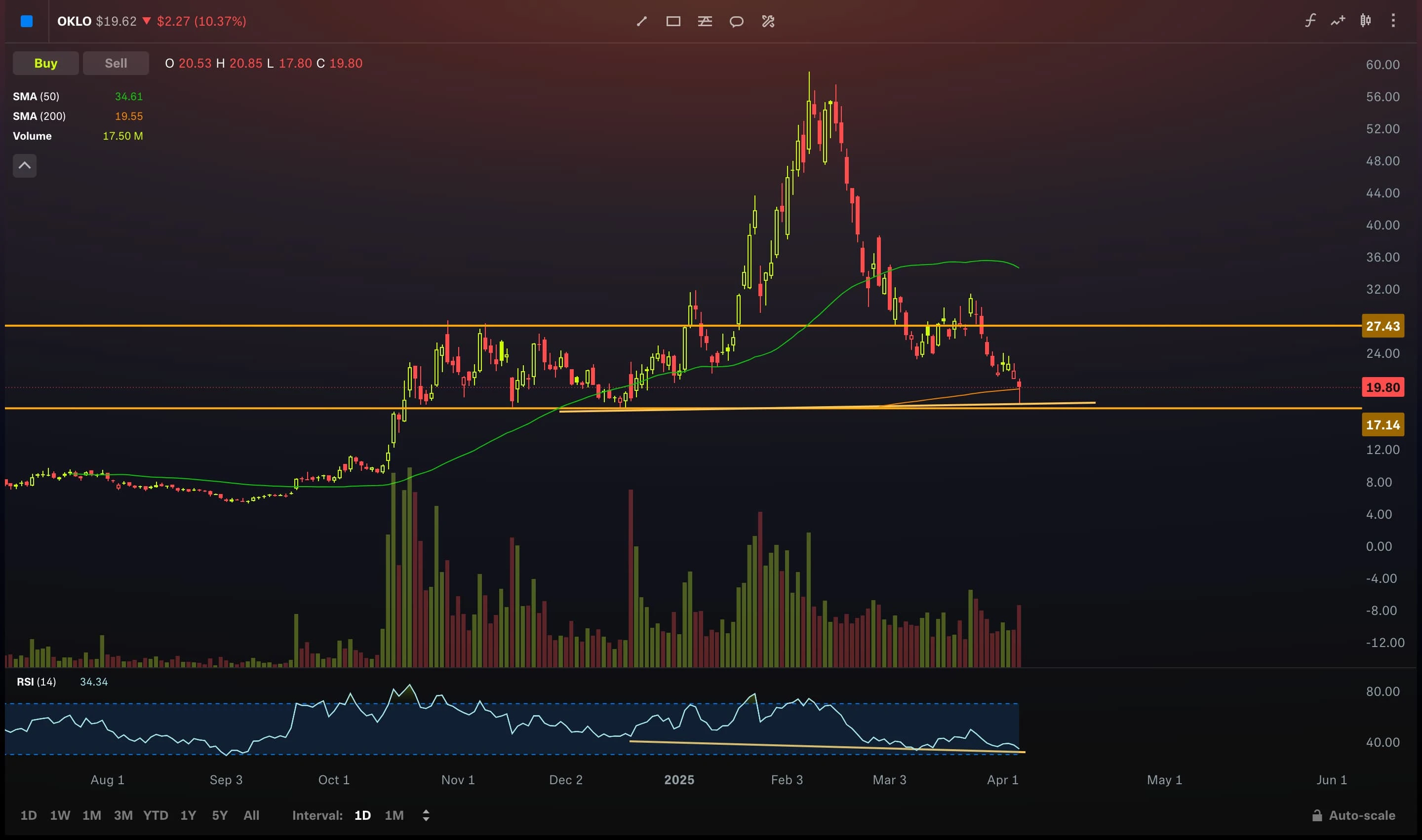Click the OKLO ticker symbol
This screenshot has width=1422, height=840.
tap(74, 21)
